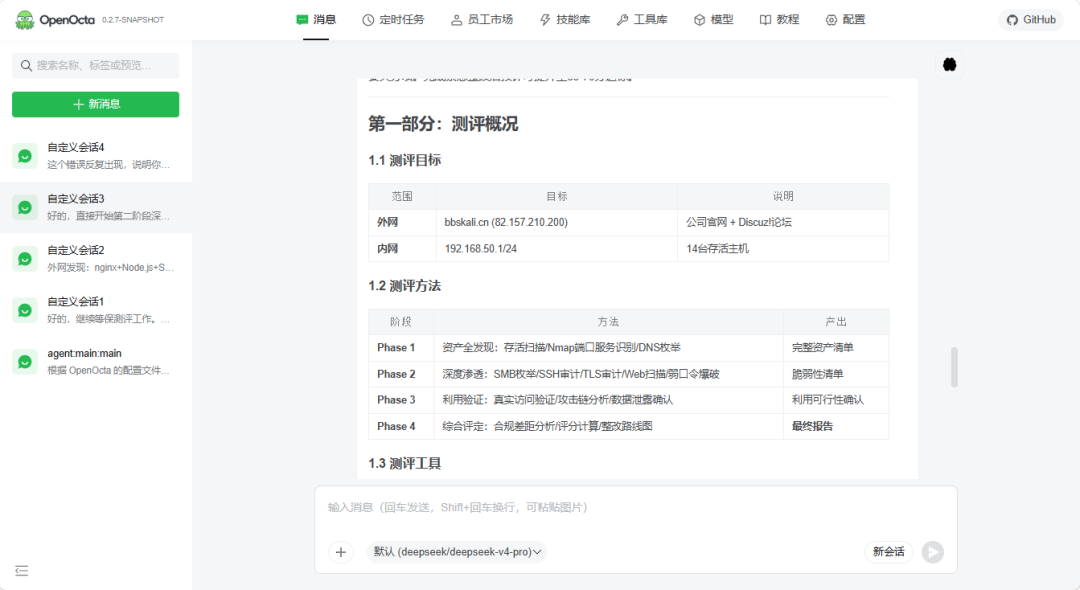The image size is (1080, 590).
Task: Click the chat vertical scrollbar thumb
Action: click(954, 367)
